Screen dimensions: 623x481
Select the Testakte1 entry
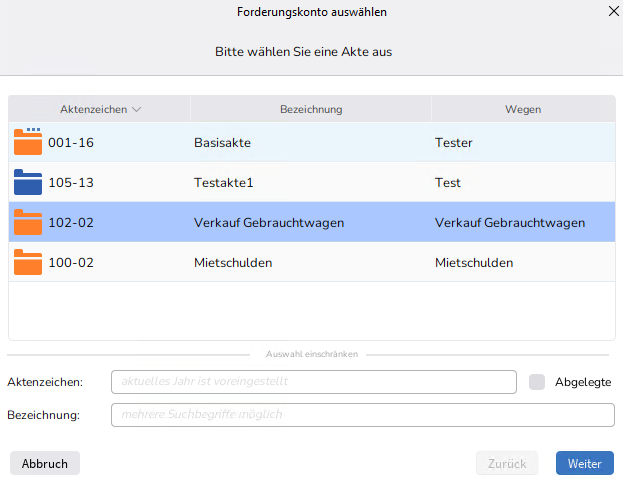(223, 182)
